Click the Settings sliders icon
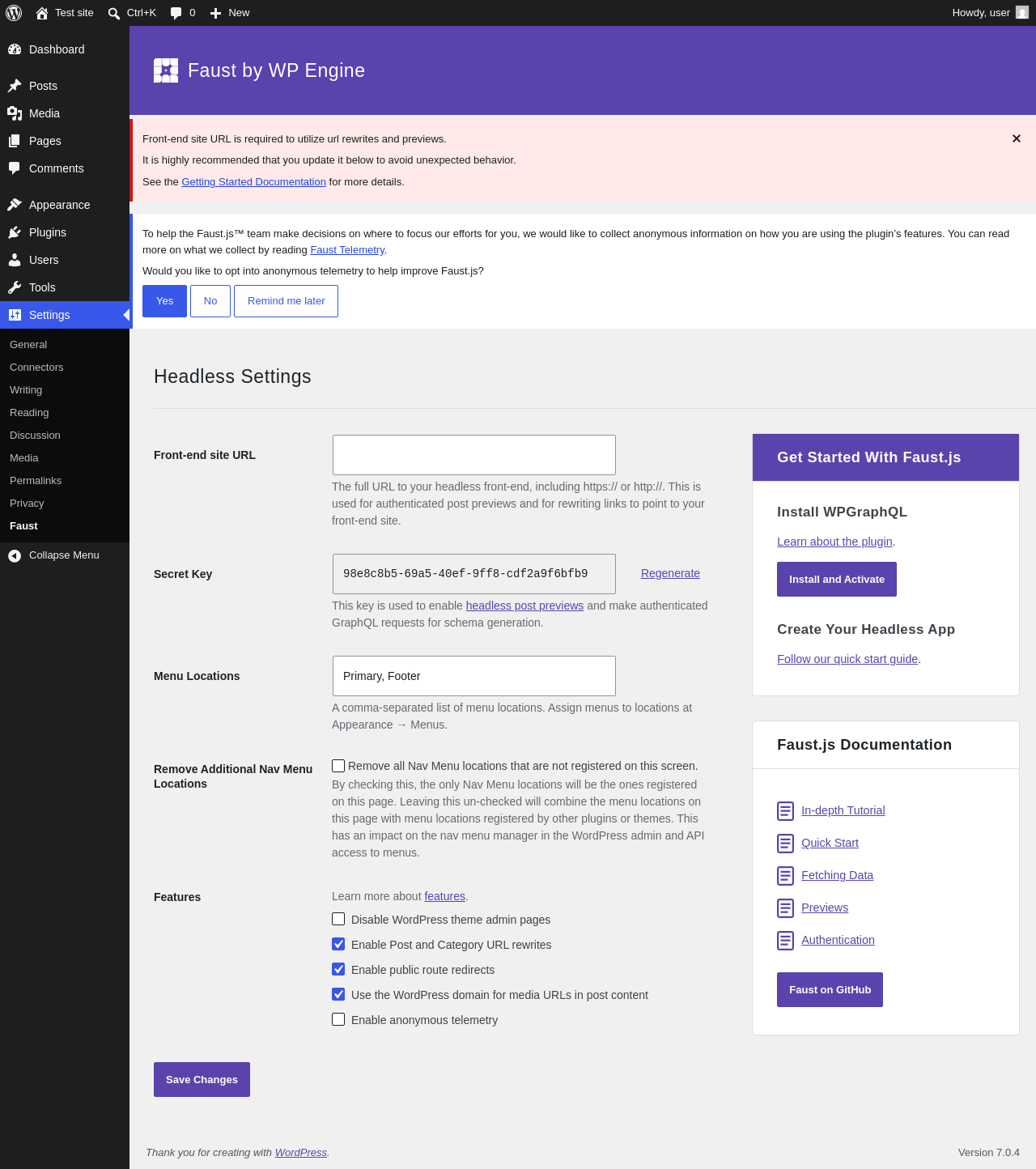 pyautogui.click(x=15, y=315)
